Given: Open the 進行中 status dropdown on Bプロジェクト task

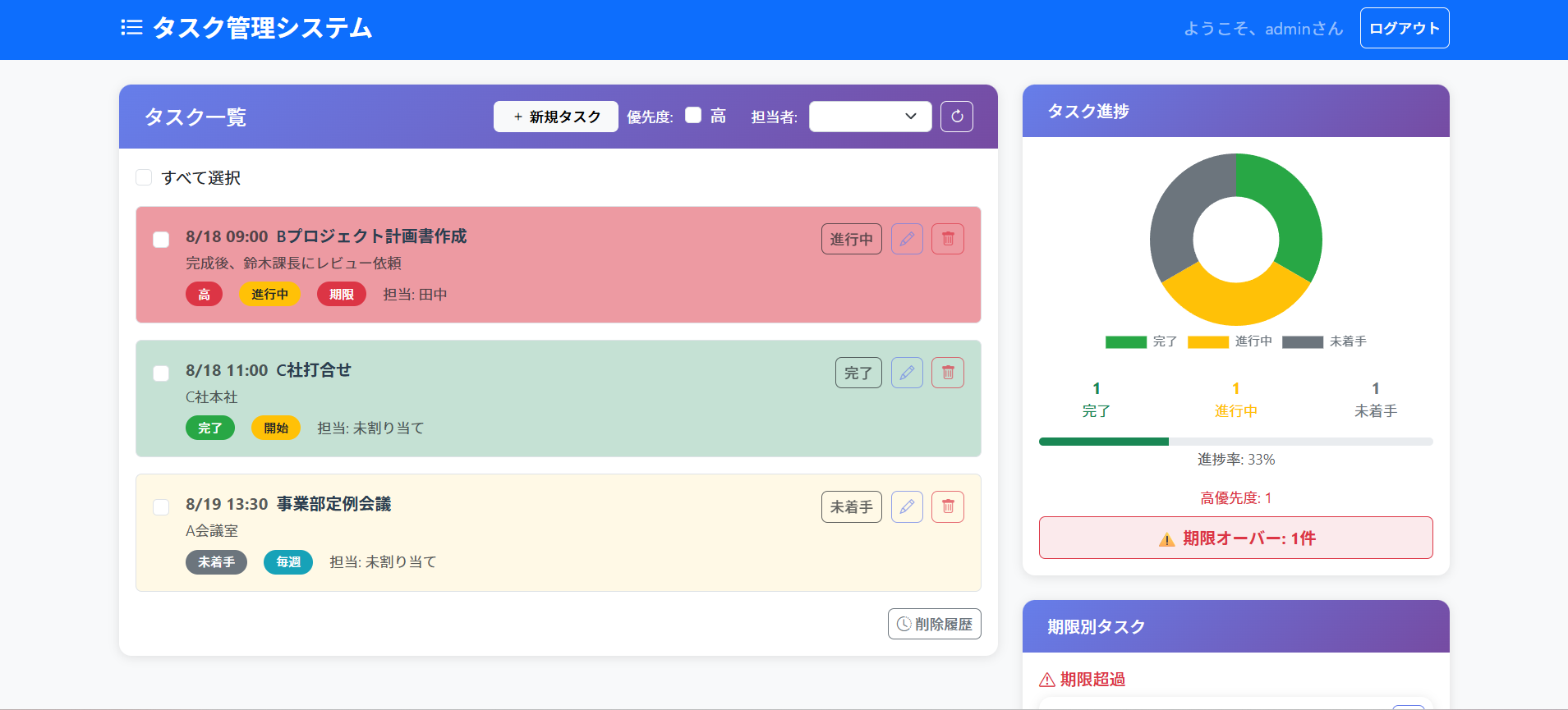Looking at the screenshot, I should pos(851,239).
